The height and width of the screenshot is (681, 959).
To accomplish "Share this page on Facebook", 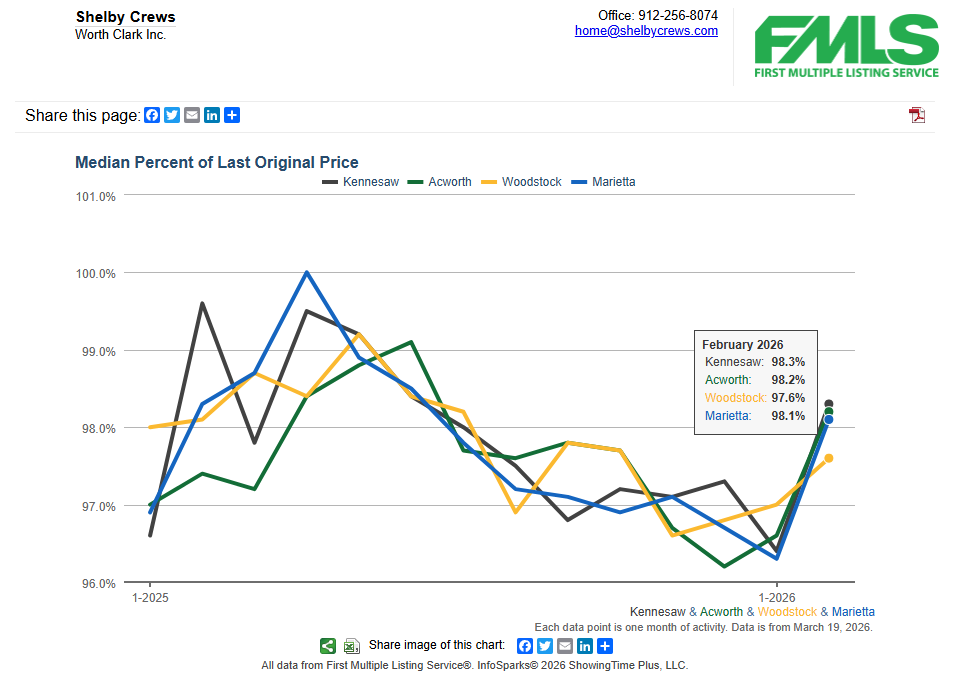I will pos(151,115).
